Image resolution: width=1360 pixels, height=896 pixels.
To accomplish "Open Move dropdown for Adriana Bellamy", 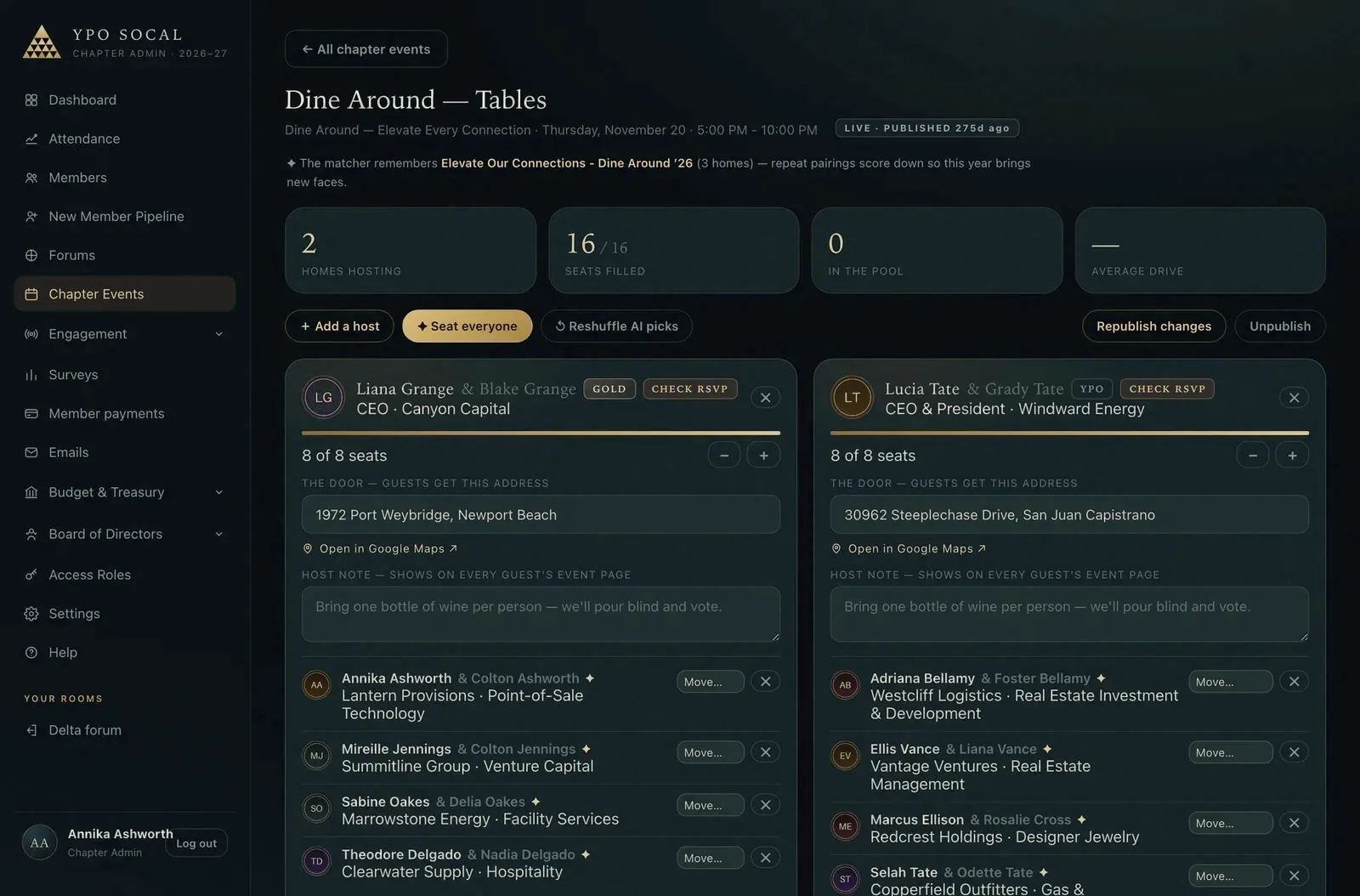I will (x=1231, y=682).
